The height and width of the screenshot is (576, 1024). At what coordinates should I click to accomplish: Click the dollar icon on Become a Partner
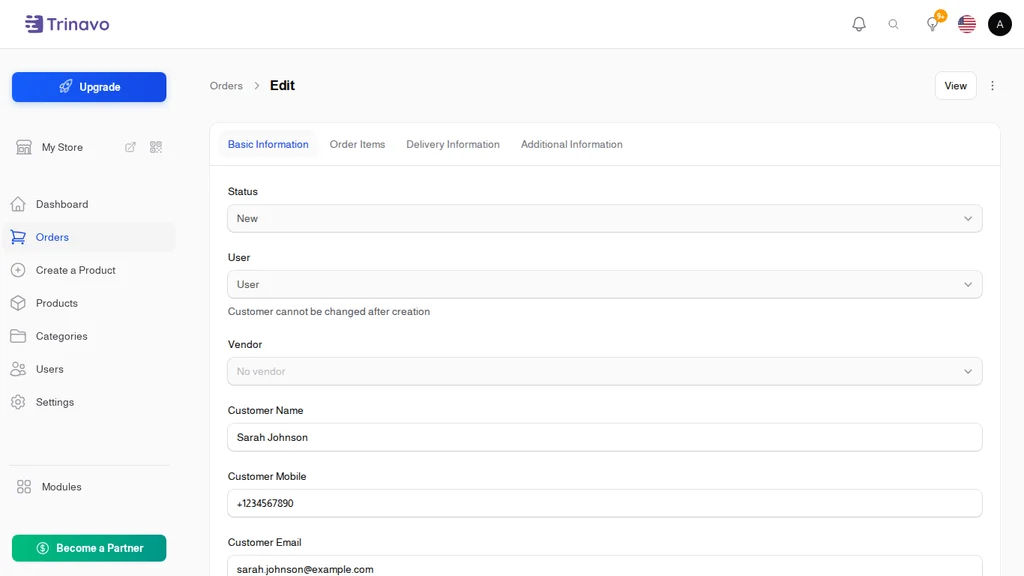[x=42, y=548]
